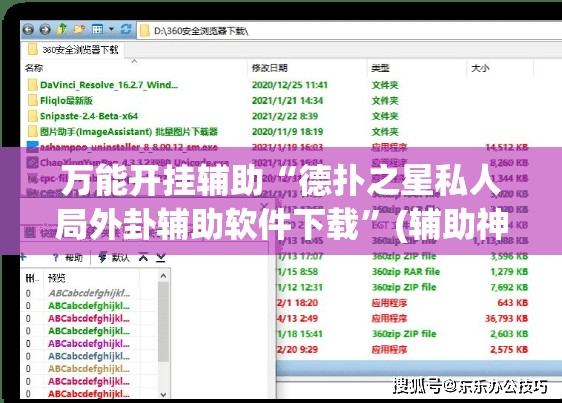This screenshot has height=403, width=562.
Task: Click the sort arrow above the name column
Action: pyautogui.click(x=134, y=61)
